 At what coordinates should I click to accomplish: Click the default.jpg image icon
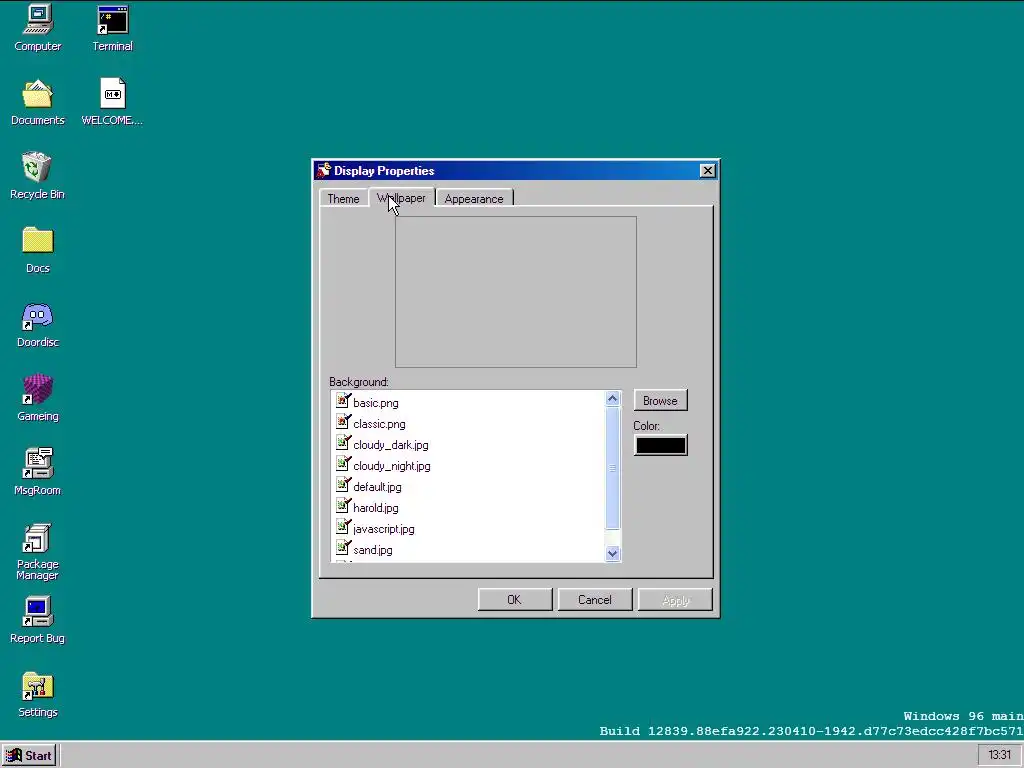click(x=343, y=485)
